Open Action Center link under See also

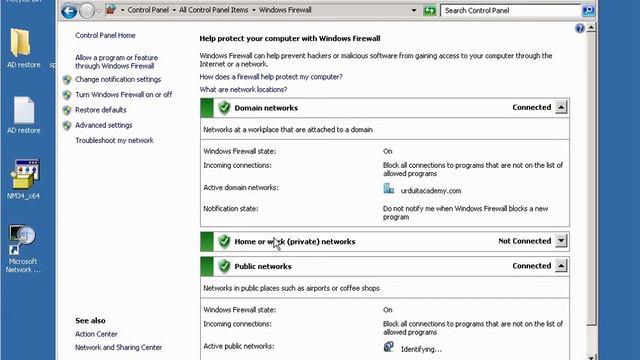coord(96,334)
